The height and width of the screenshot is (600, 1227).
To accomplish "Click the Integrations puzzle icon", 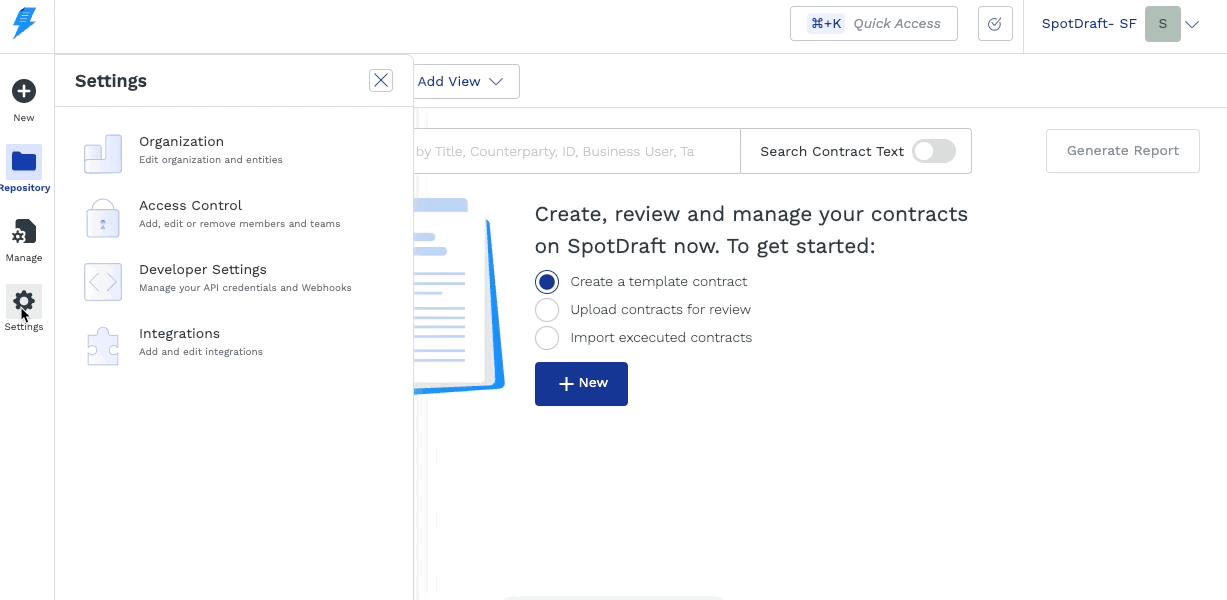I will pyautogui.click(x=103, y=345).
